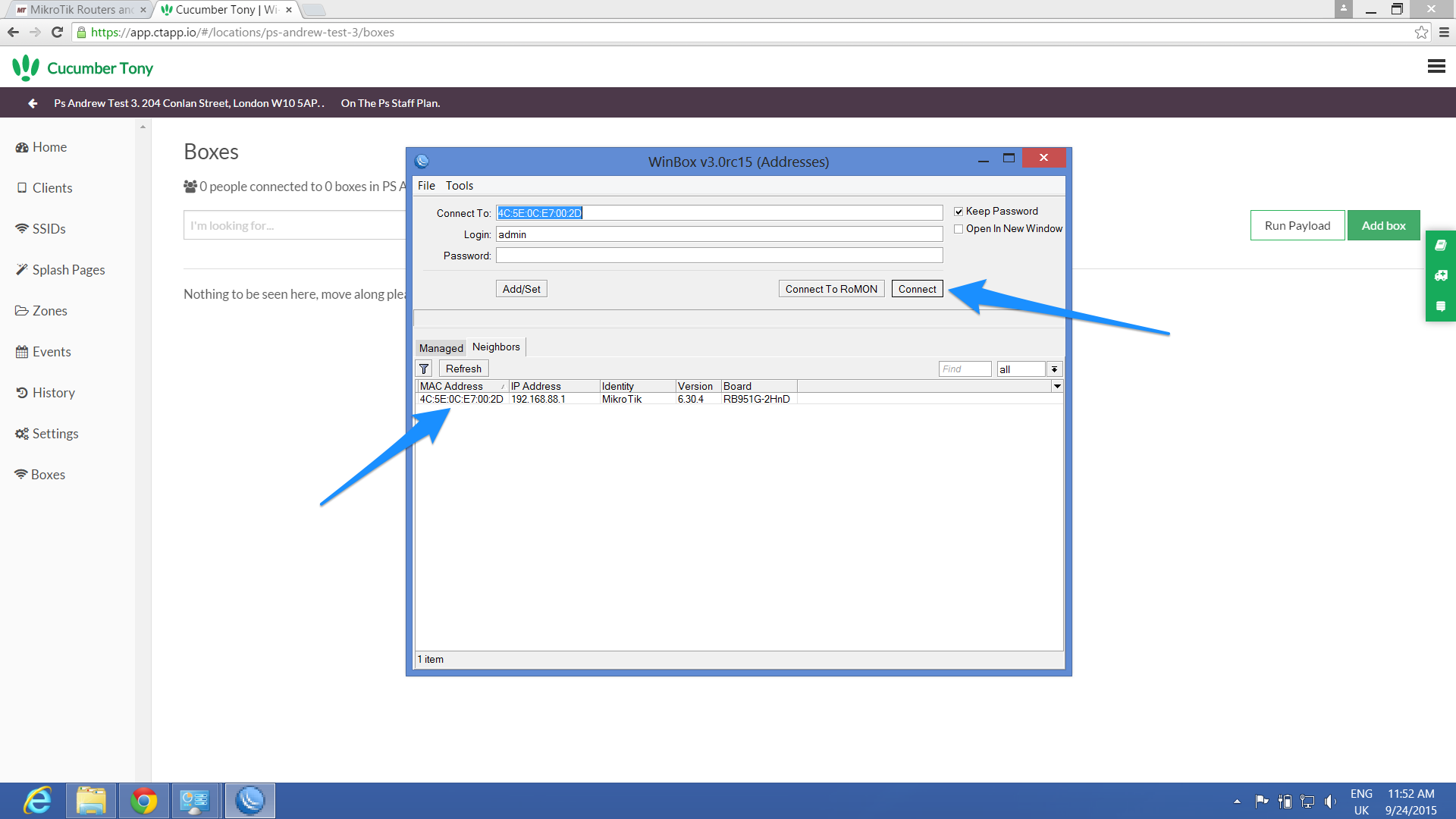Click the RB951G-2HnD board cell
The width and height of the screenshot is (1456, 819).
(x=756, y=399)
